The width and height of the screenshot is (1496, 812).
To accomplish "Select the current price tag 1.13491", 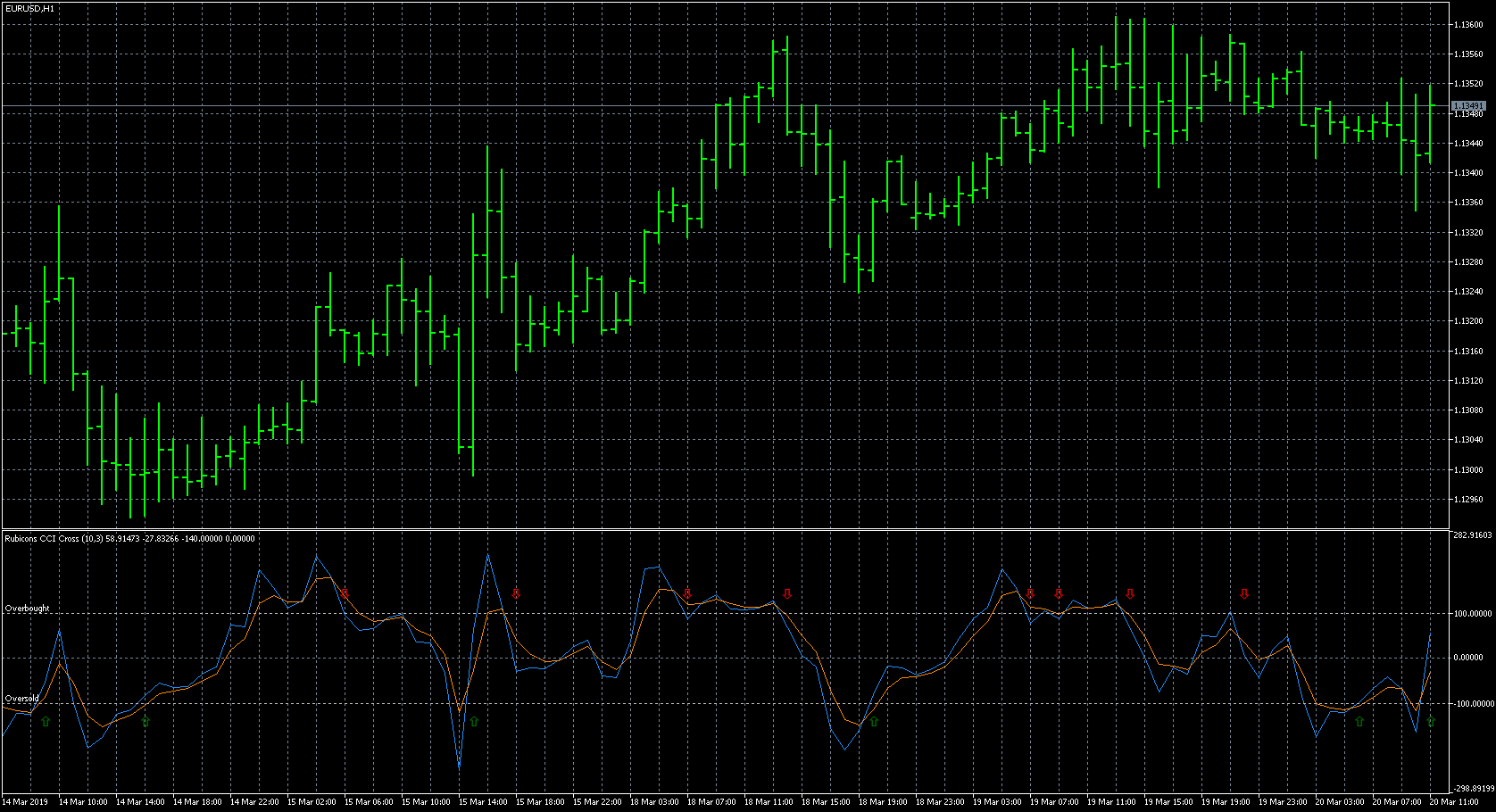I will click(x=1468, y=106).
